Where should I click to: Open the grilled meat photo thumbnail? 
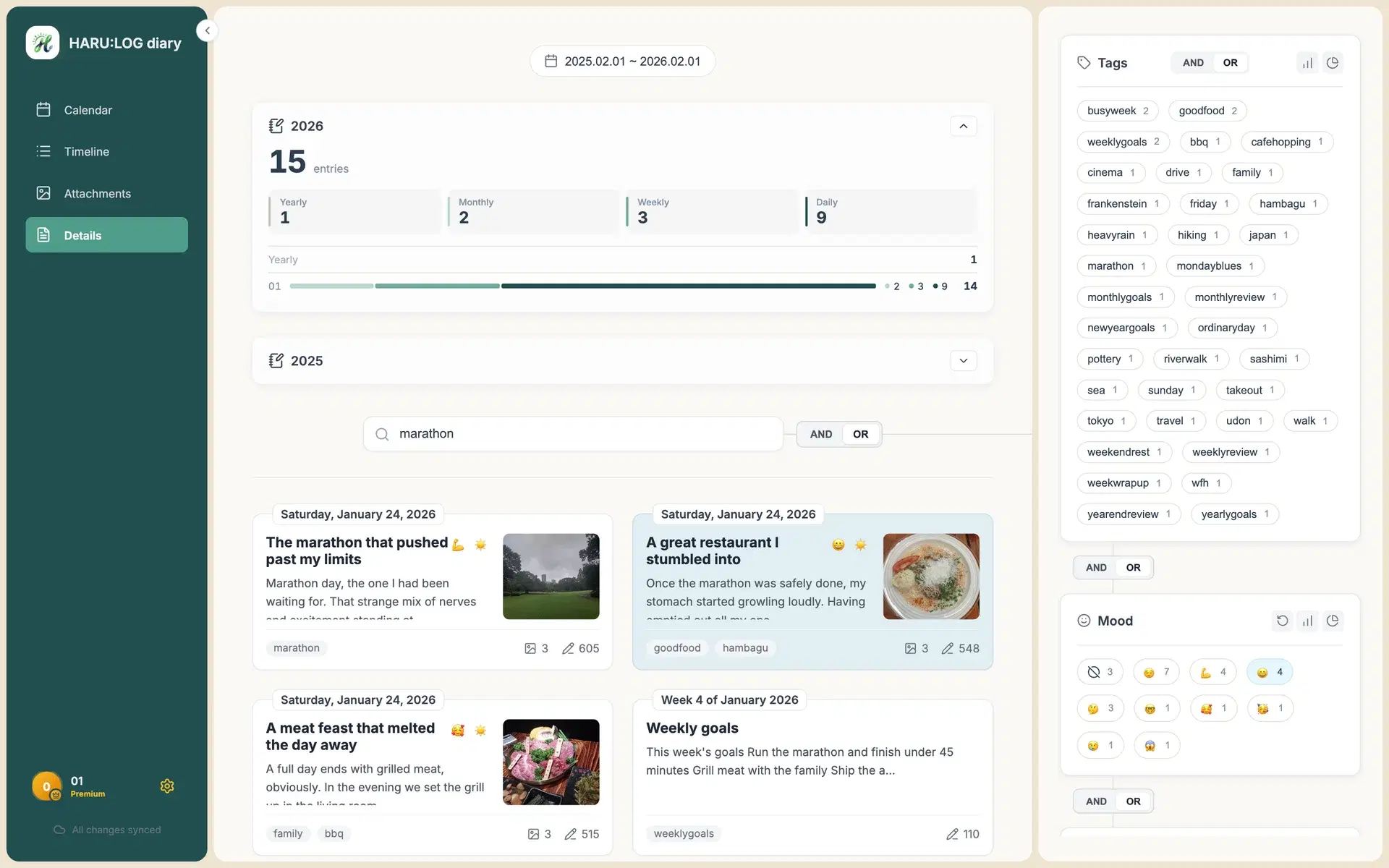point(551,762)
